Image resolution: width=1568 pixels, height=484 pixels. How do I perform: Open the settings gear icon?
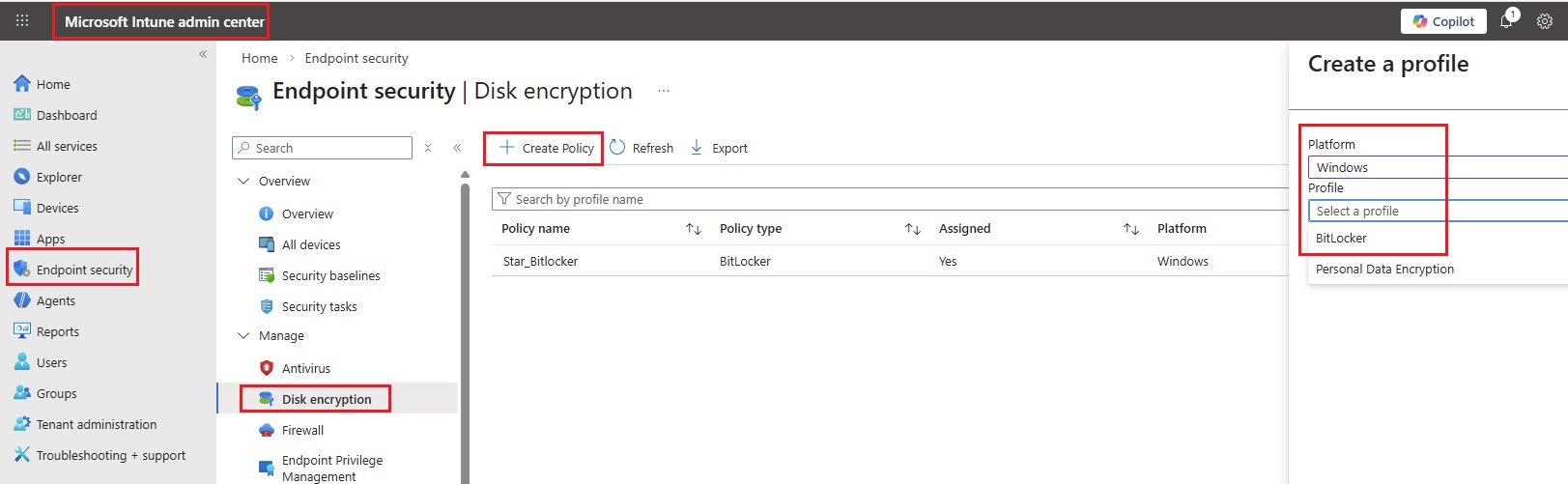tap(1544, 21)
